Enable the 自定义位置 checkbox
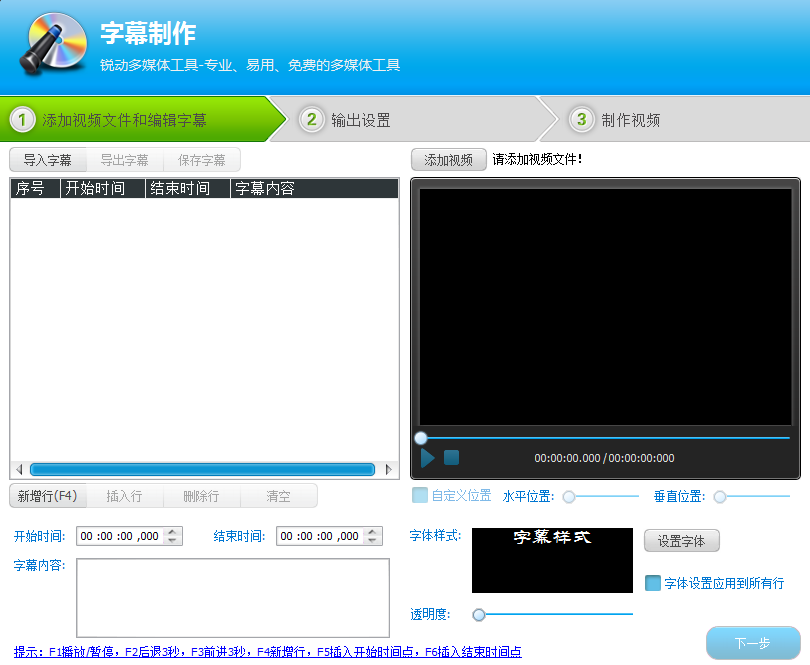 (x=420, y=496)
